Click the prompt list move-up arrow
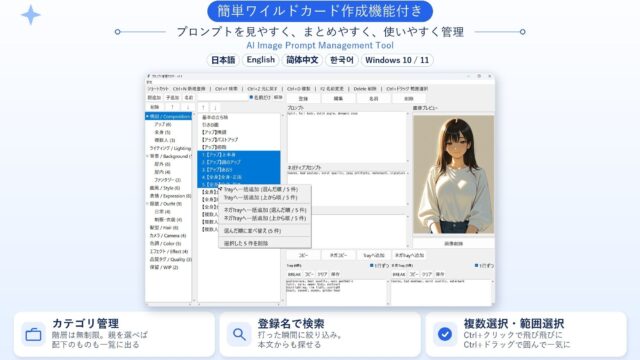This screenshot has width=640, height=360. click(203, 108)
